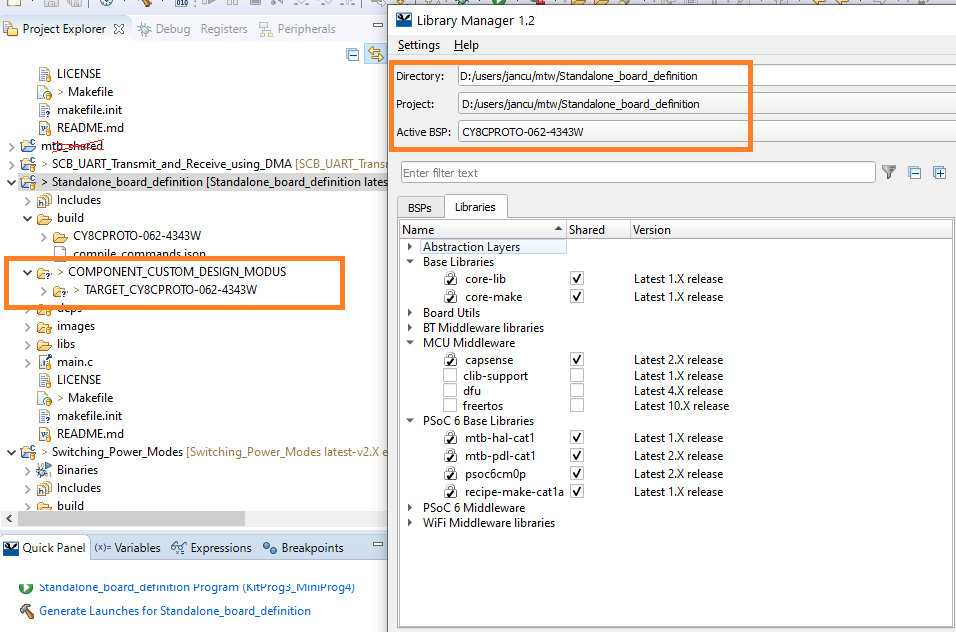Close the Project Explorer view
Screen dimensions: 956x632
click(x=119, y=29)
